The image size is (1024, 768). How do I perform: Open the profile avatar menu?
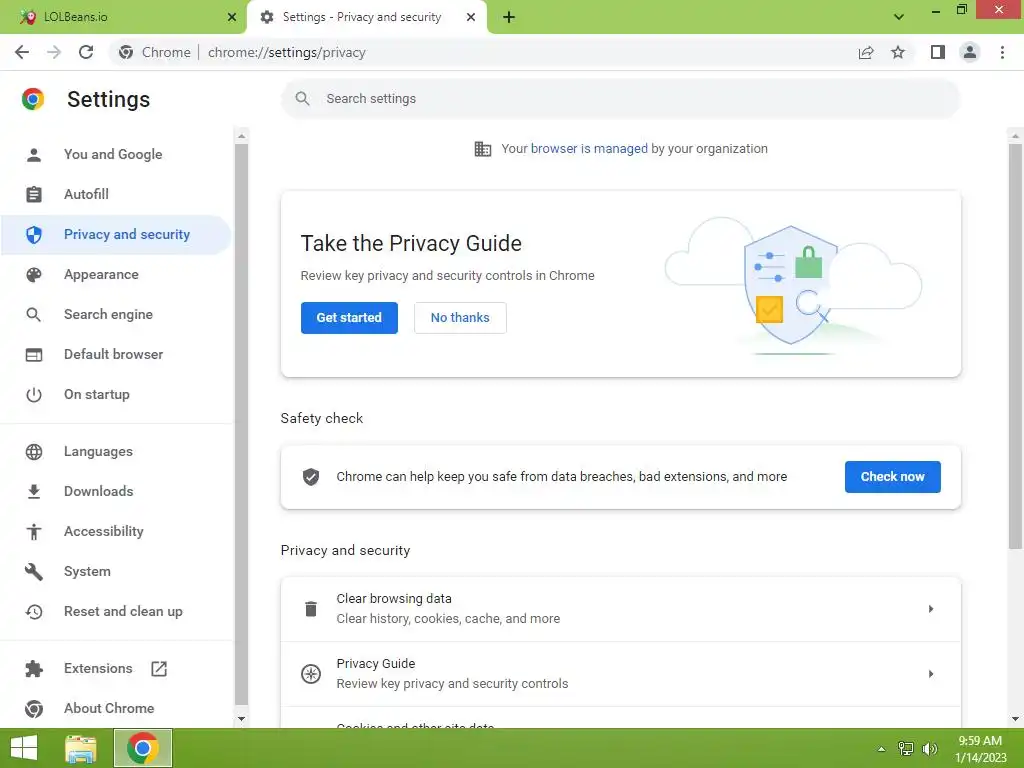pos(970,52)
